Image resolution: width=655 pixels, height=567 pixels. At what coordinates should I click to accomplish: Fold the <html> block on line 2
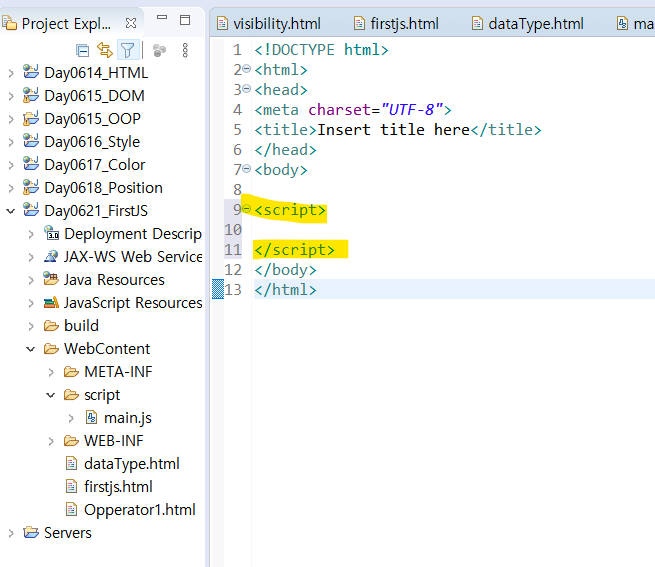click(247, 69)
